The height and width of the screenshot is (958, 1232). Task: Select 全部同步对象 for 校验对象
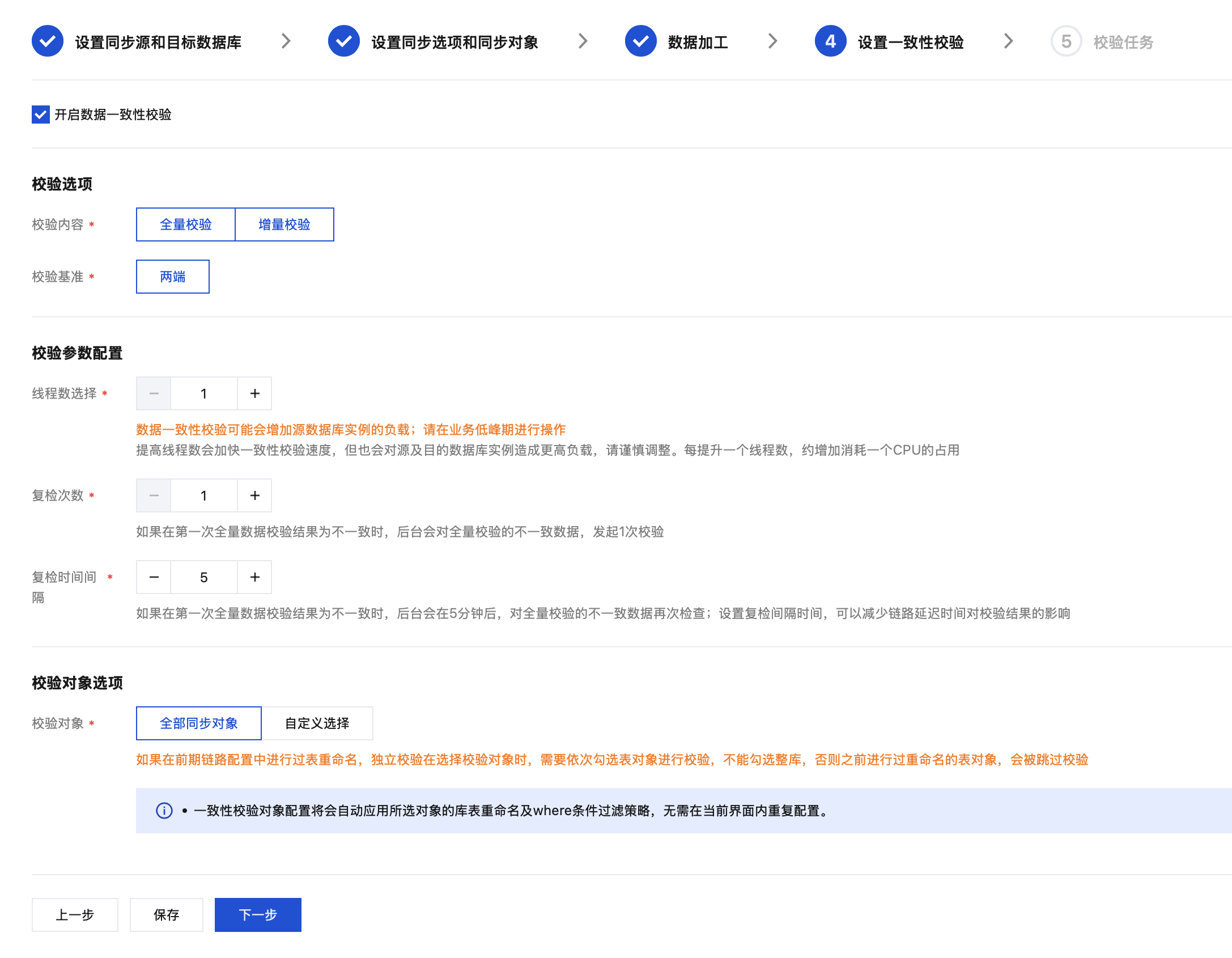[199, 723]
